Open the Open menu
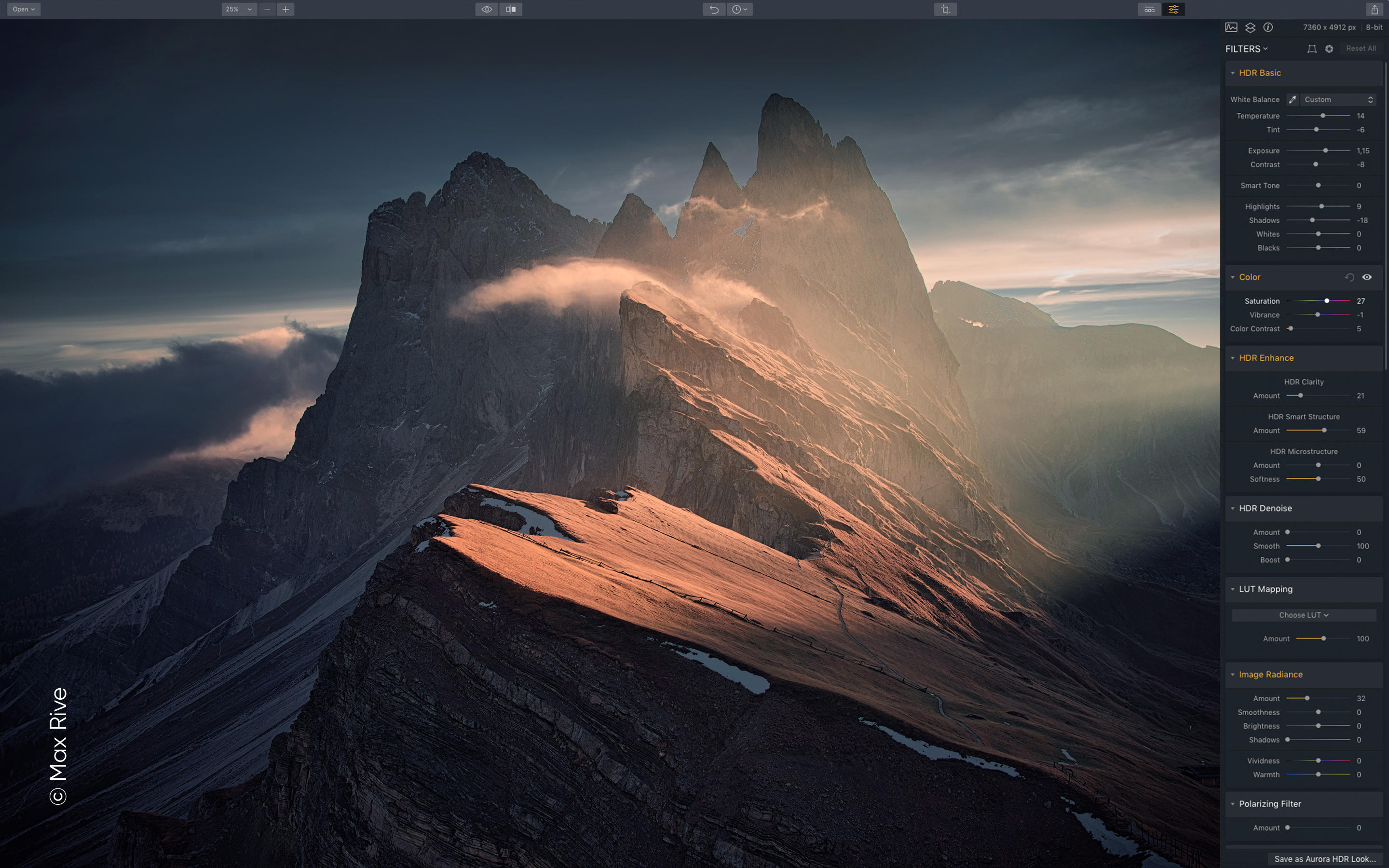 (24, 9)
